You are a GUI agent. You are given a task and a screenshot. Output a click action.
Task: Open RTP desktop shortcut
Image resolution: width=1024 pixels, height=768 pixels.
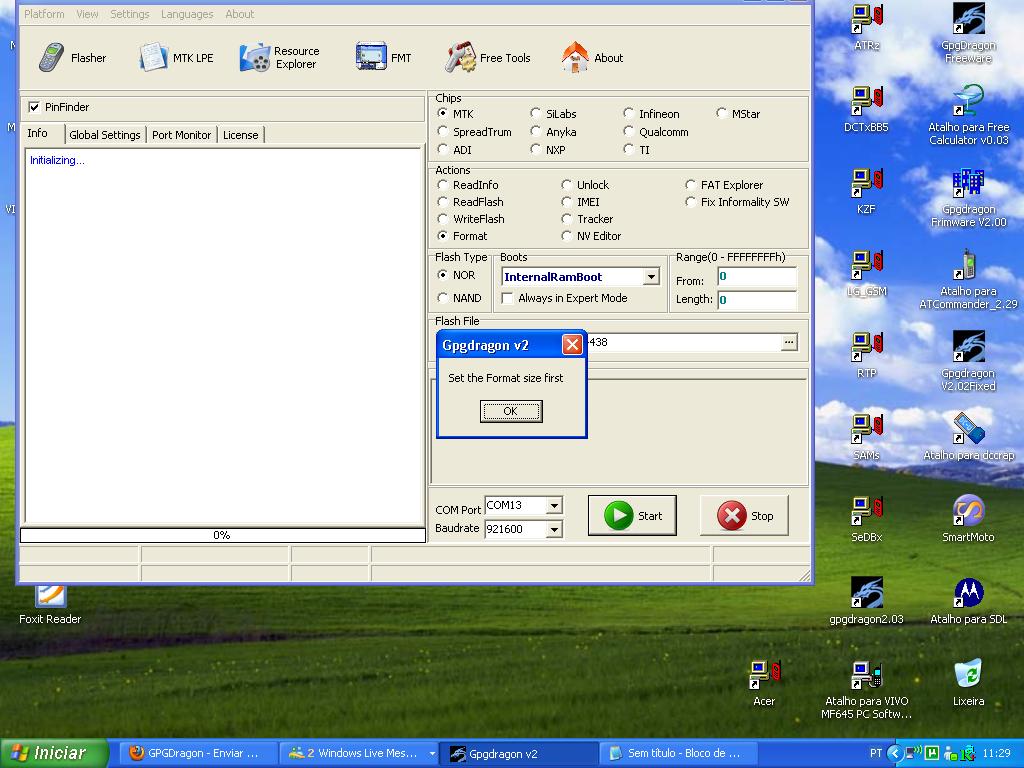867,355
